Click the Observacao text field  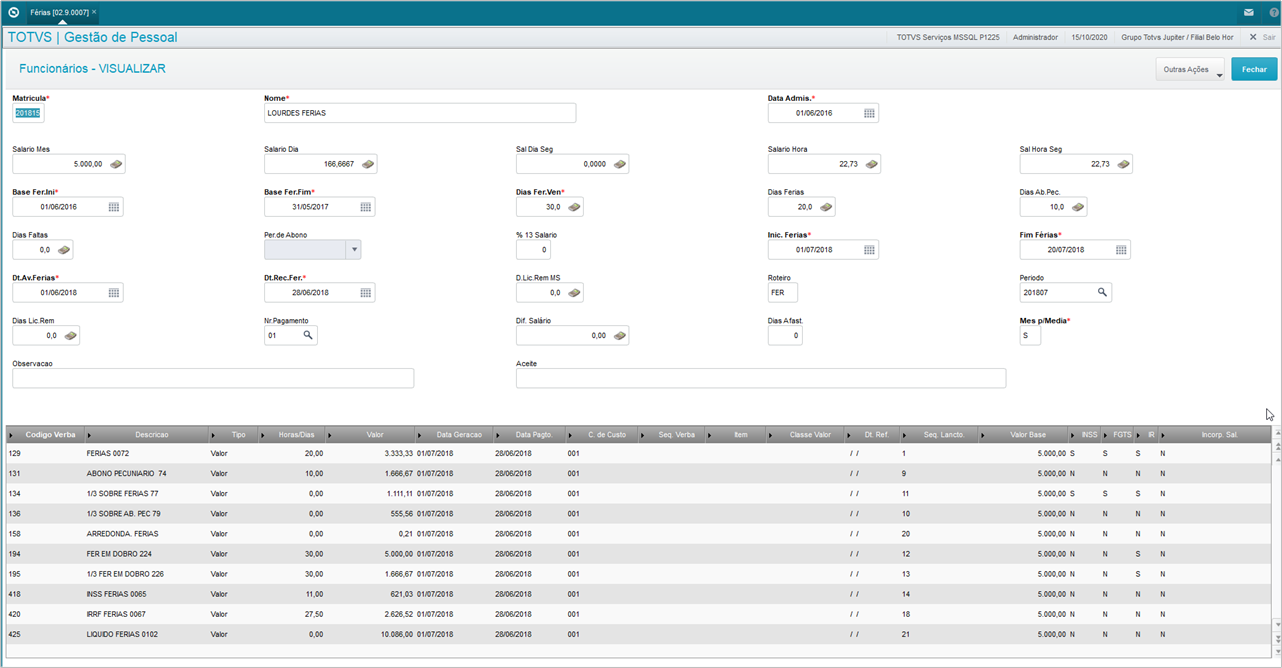(x=213, y=378)
